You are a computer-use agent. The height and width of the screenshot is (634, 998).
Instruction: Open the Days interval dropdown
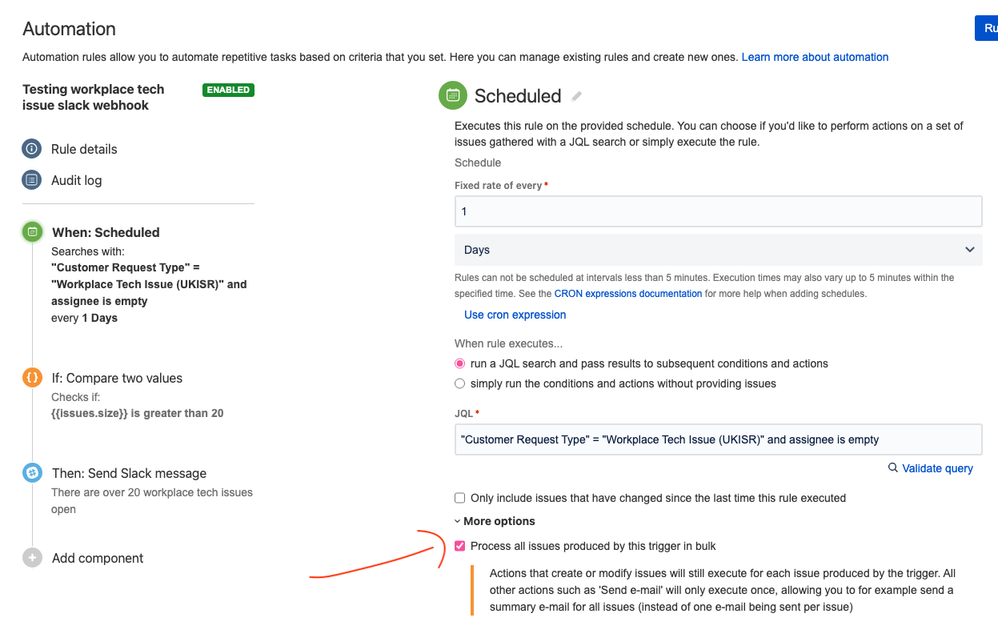[x=718, y=250]
